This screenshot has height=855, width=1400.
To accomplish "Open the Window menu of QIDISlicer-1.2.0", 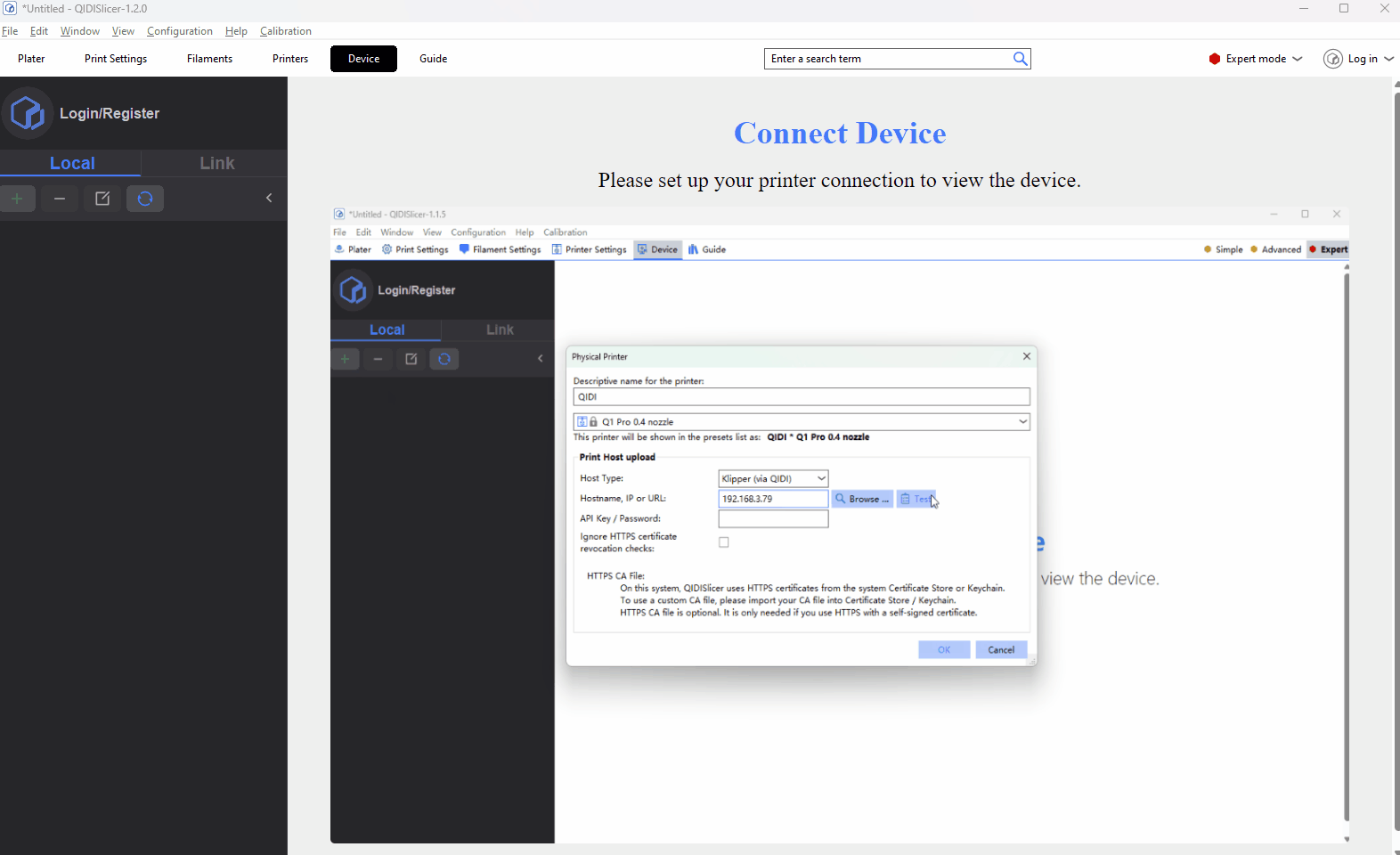I will click(x=79, y=31).
